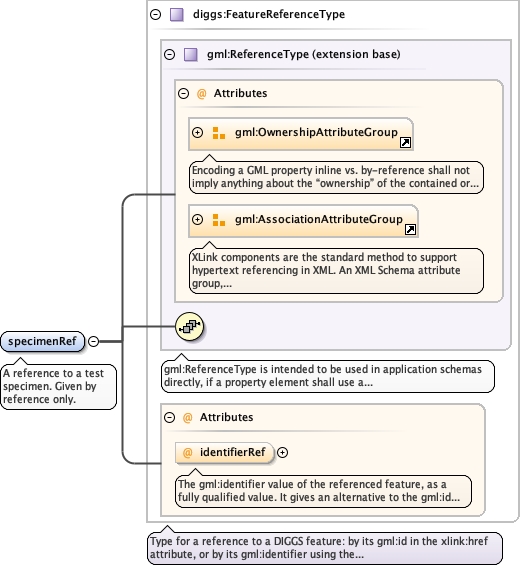521x568 pixels.
Task: Click the annotation 'Type for a reference to a DIGGS feature'
Action: click(325, 548)
